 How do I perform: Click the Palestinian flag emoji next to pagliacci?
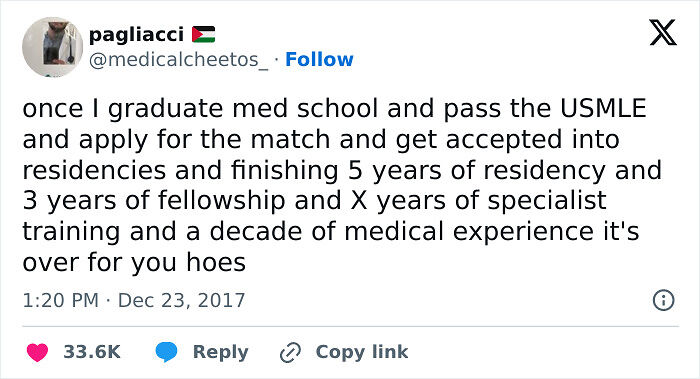click(204, 34)
